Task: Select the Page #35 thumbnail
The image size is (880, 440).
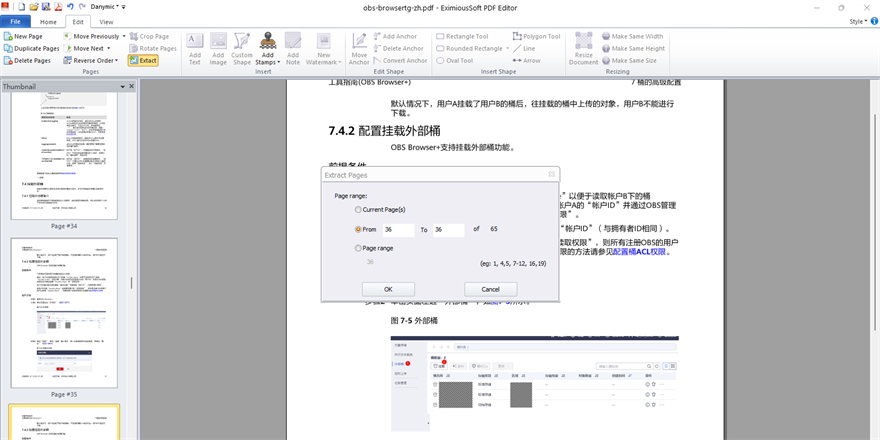Action: (x=64, y=313)
